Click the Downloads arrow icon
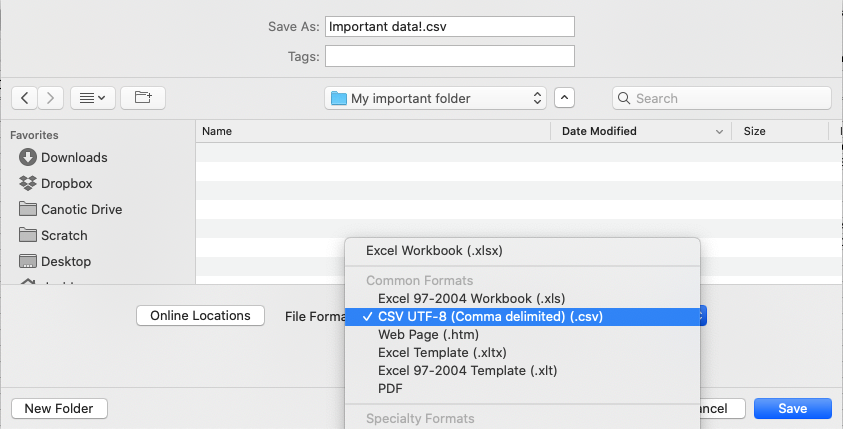This screenshot has width=843, height=429. tap(27, 158)
